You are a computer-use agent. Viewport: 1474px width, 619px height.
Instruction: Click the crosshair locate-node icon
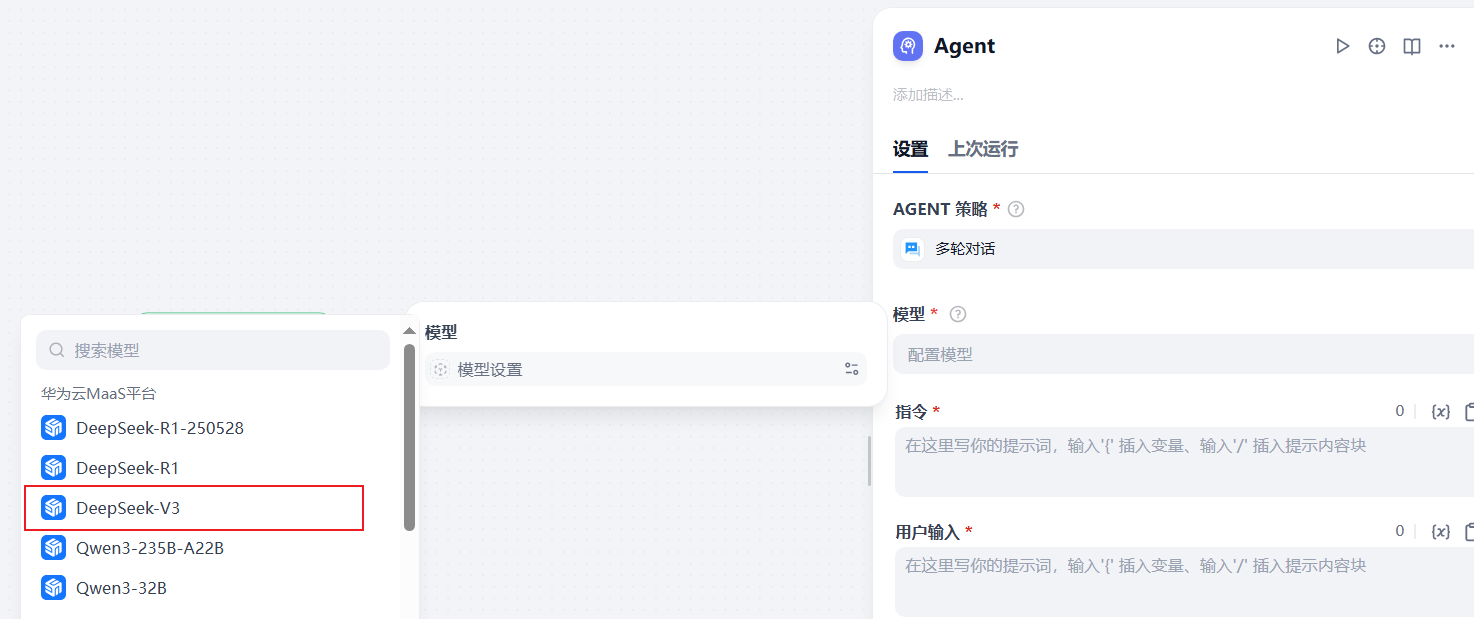1377,46
